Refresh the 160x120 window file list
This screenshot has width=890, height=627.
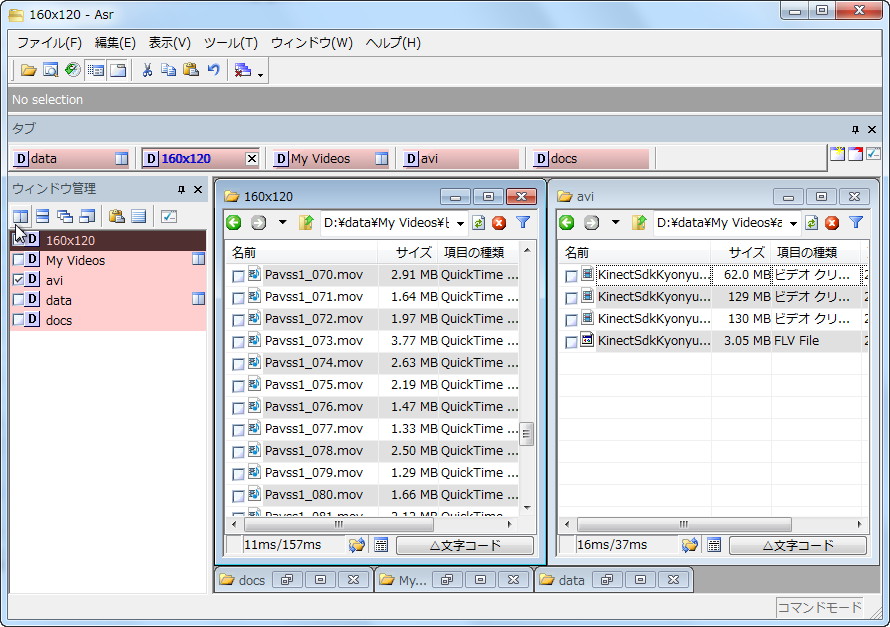point(478,223)
